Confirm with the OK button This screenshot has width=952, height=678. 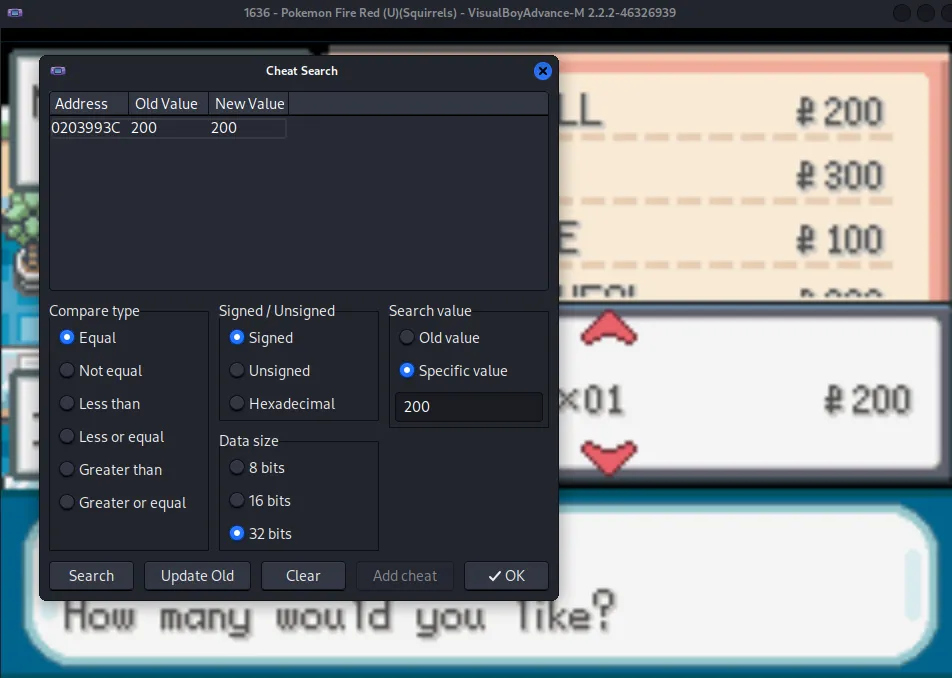506,576
